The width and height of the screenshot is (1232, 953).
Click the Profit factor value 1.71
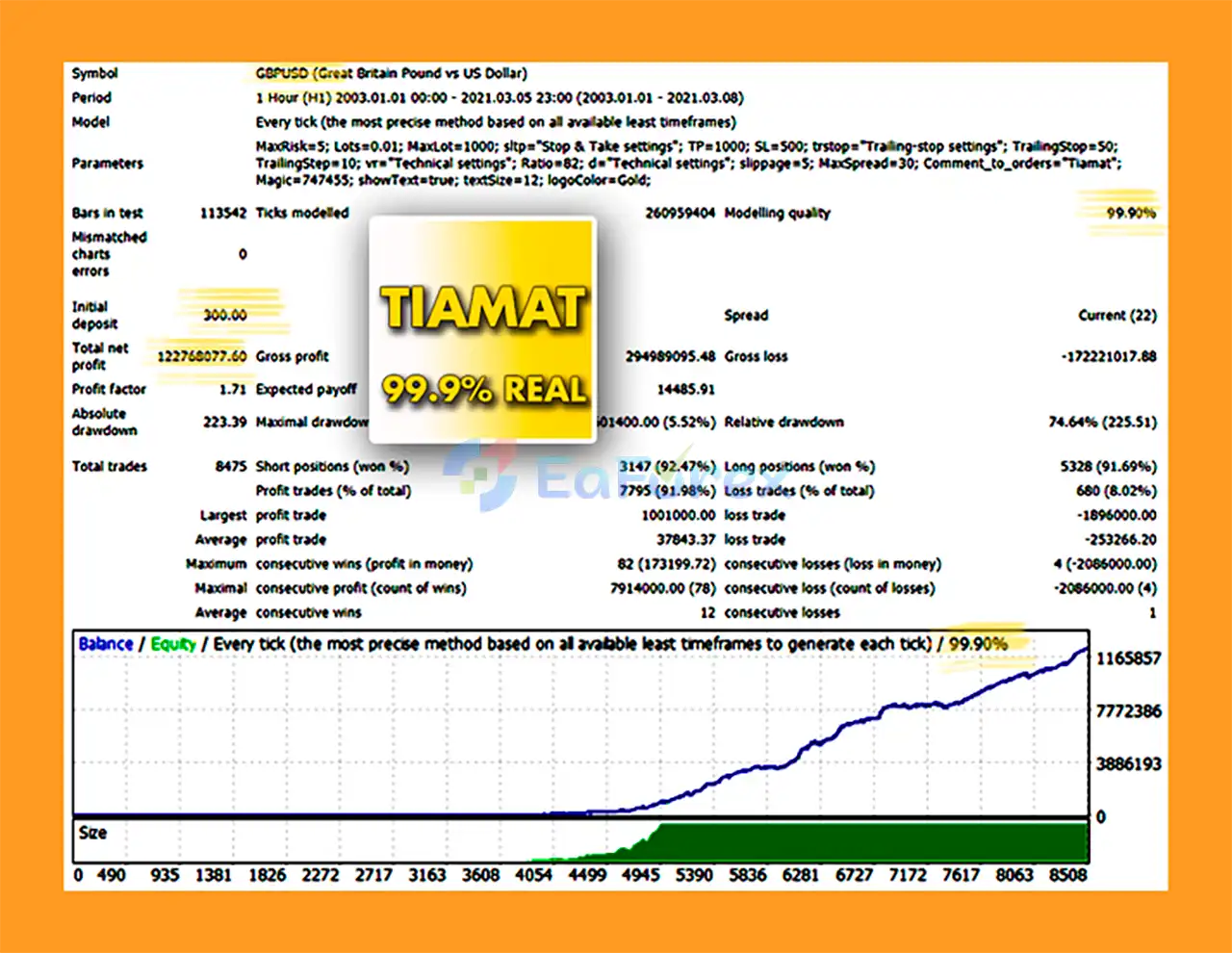tap(232, 389)
